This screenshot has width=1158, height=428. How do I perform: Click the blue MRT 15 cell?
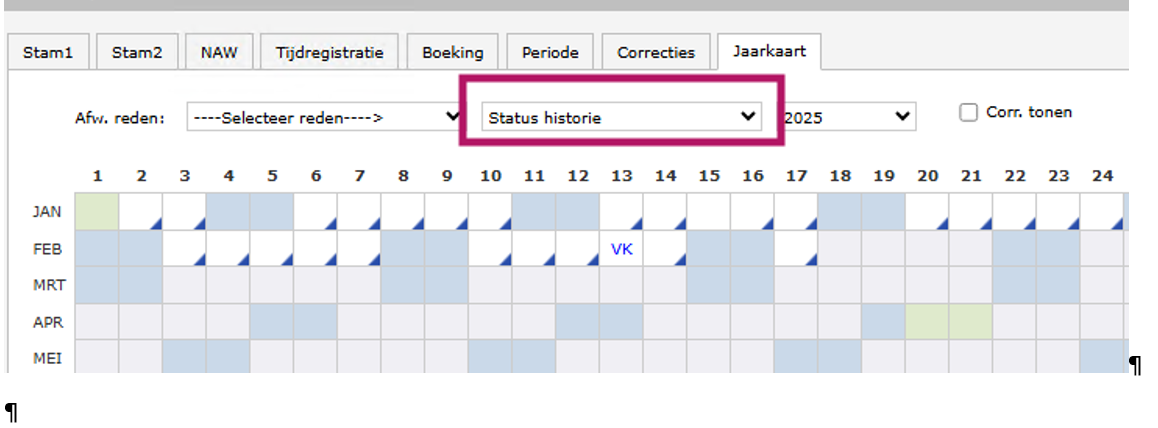click(x=708, y=286)
